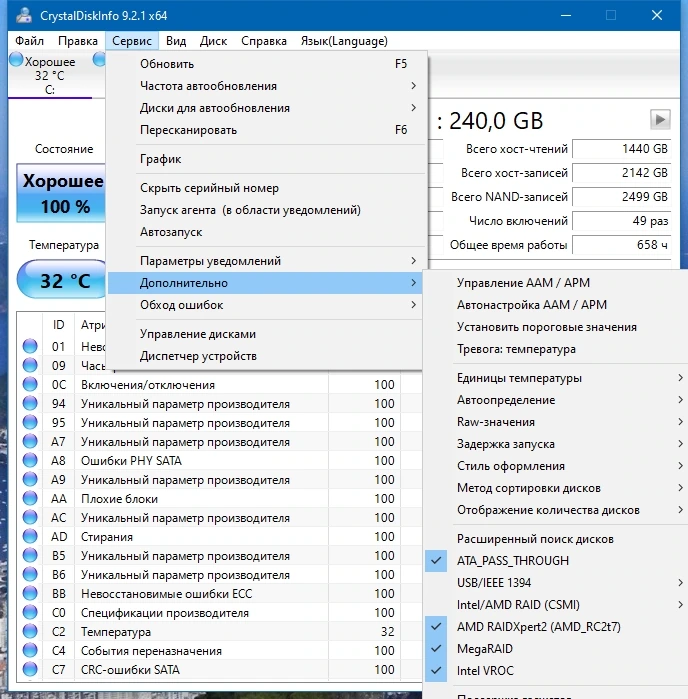Click the ID column header
Viewport: 688px width, 699px height.
(58, 325)
